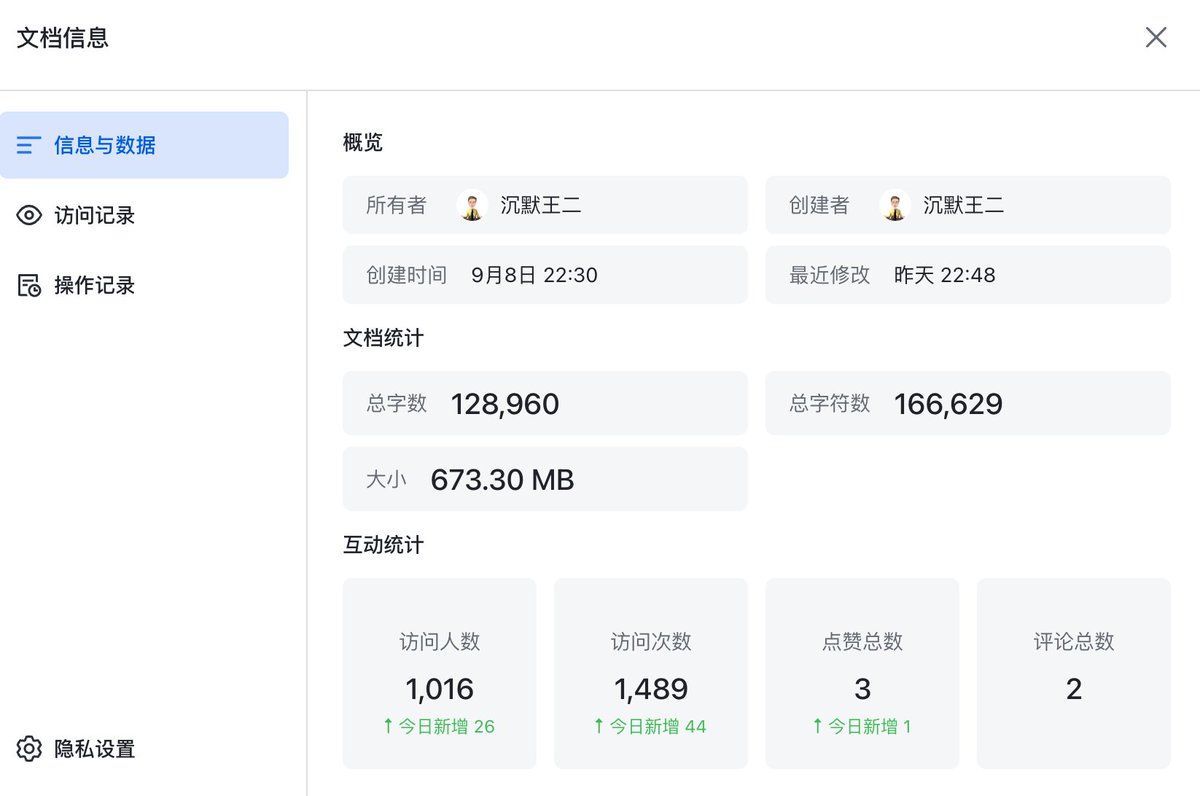Image resolution: width=1200 pixels, height=796 pixels.
Task: Open the 操作记录 tab
Action: pyautogui.click(x=144, y=285)
